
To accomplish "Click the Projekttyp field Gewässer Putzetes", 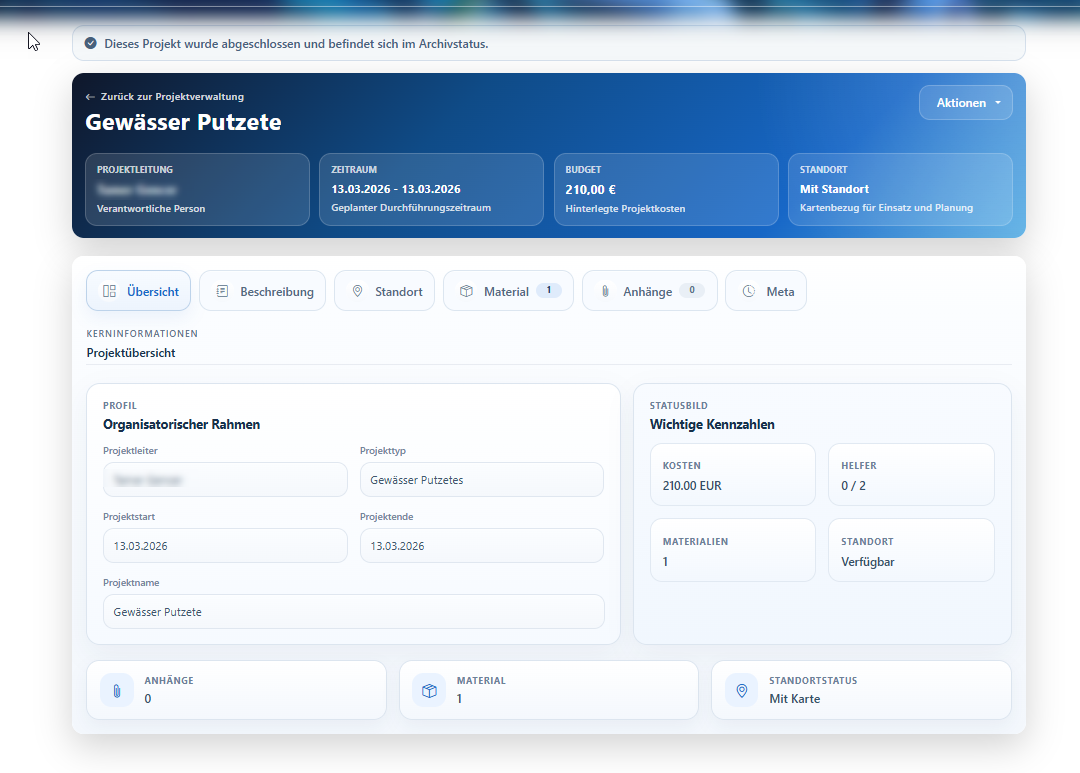I will pyautogui.click(x=481, y=480).
